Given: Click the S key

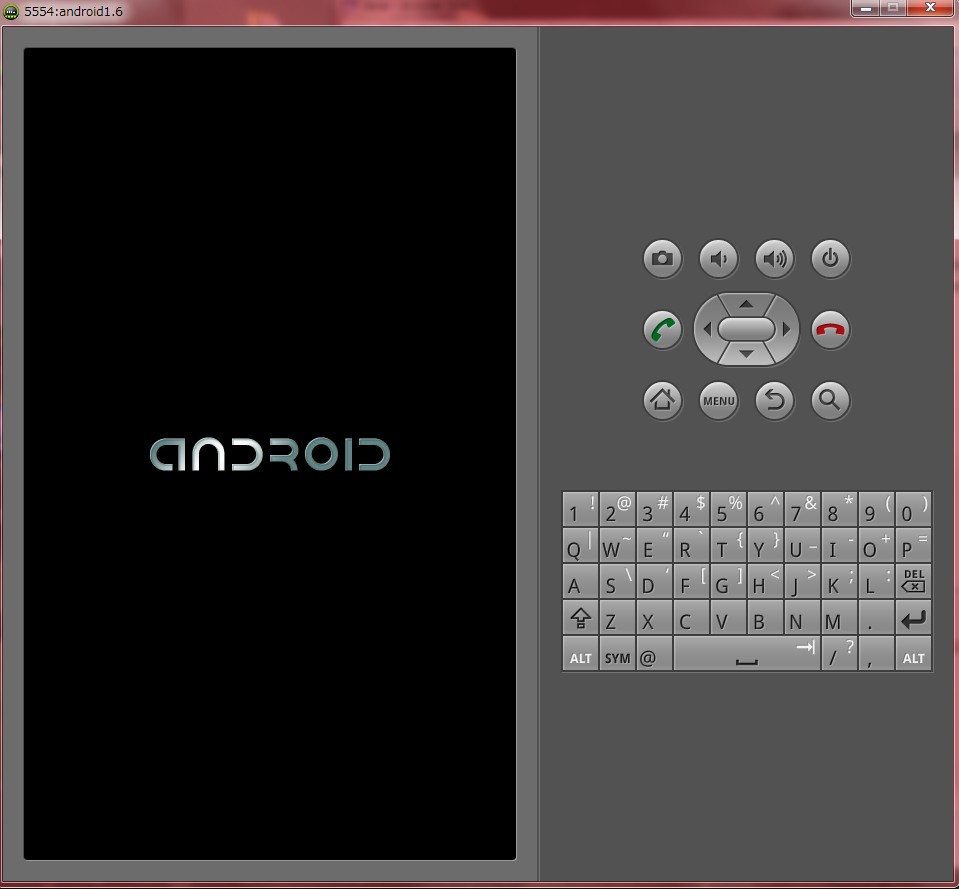Looking at the screenshot, I should (x=617, y=581).
